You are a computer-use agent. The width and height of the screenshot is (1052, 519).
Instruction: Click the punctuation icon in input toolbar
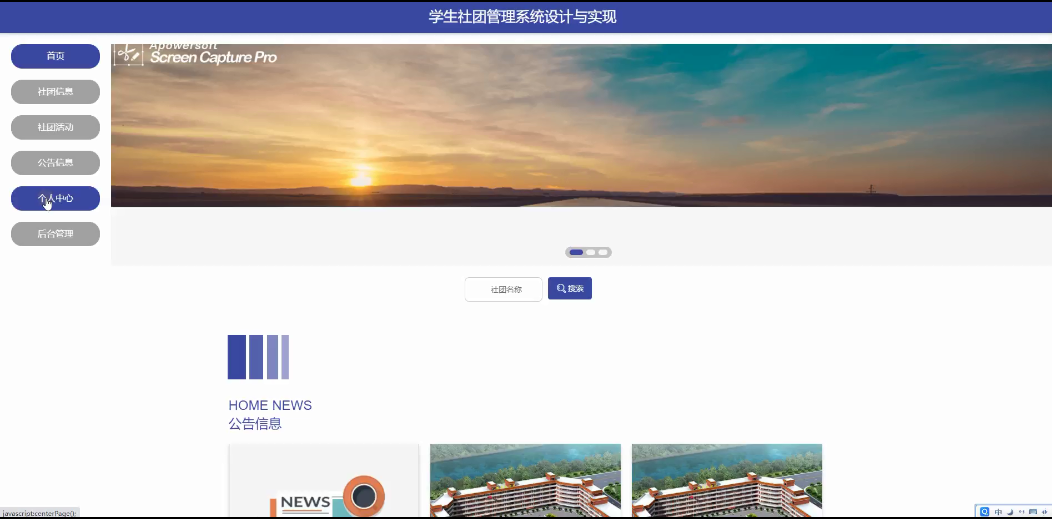(1022, 512)
